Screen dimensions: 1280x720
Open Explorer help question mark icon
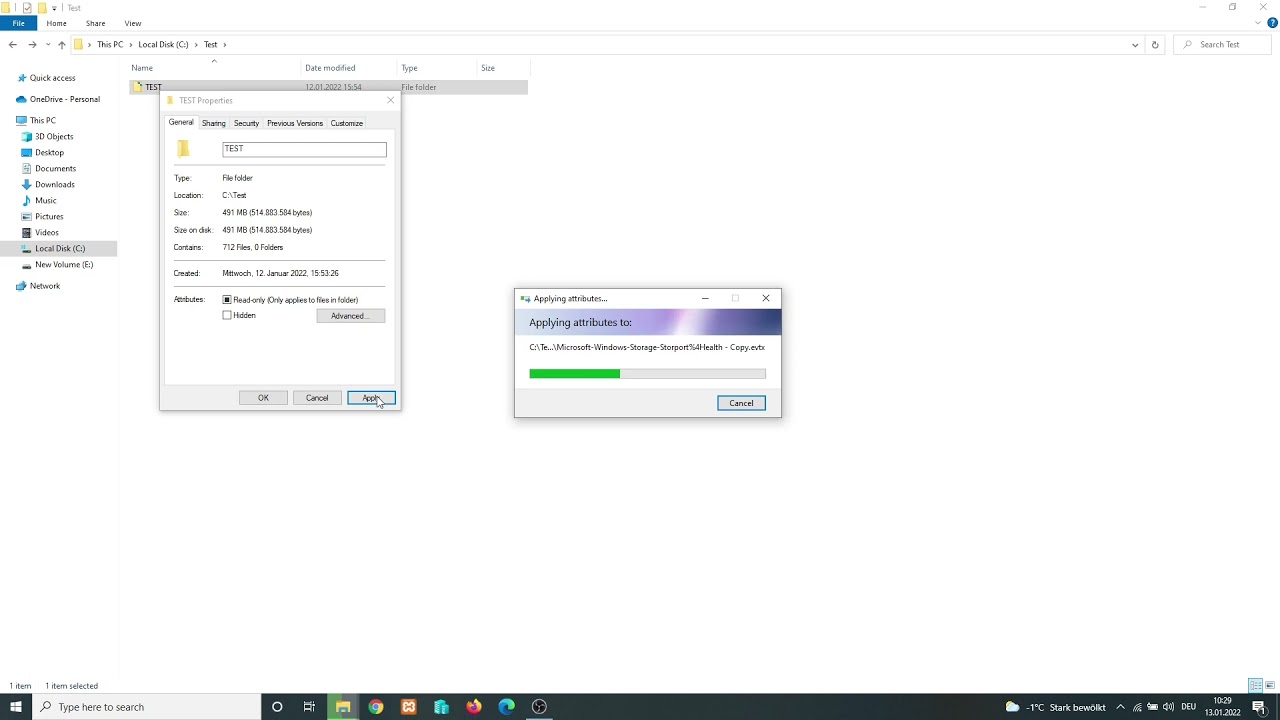tap(1272, 23)
